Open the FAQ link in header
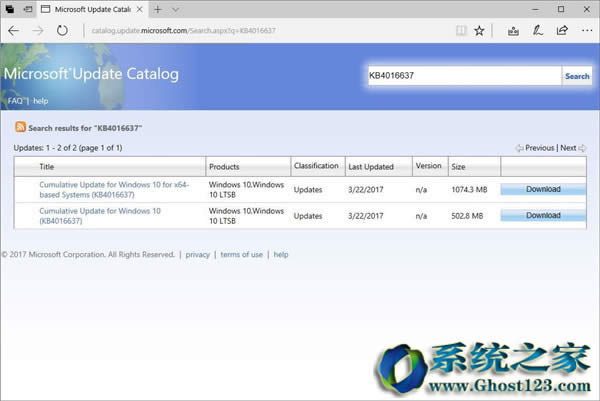Screen dimensions: 600x401 (15, 101)
